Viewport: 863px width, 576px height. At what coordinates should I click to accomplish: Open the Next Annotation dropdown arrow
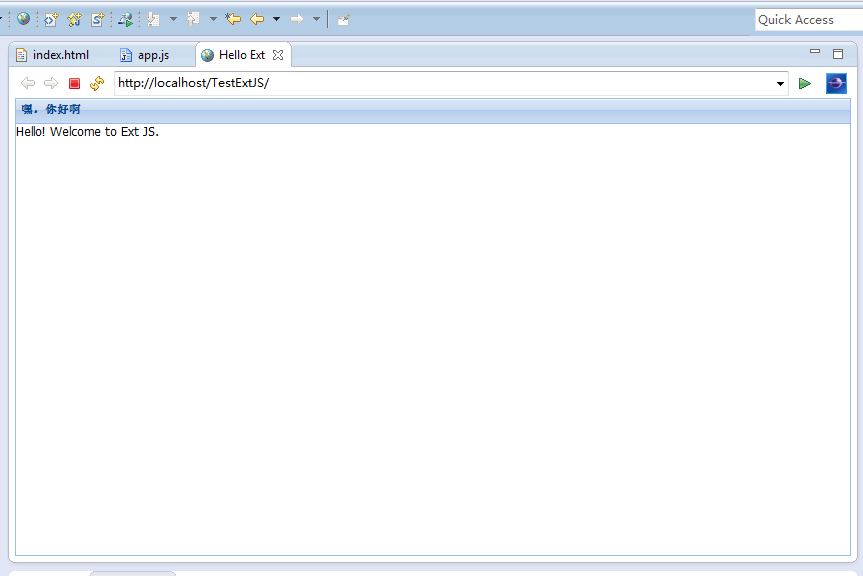pos(171,18)
